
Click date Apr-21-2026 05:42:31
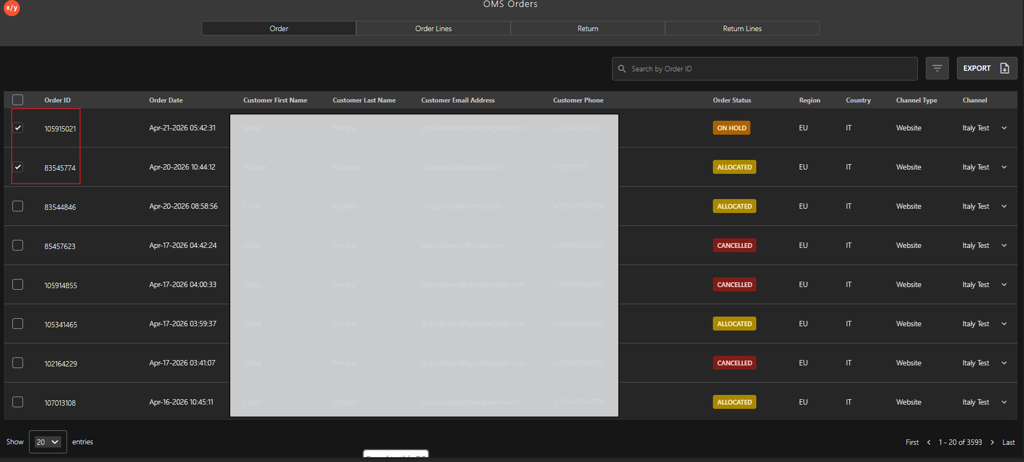(182, 128)
